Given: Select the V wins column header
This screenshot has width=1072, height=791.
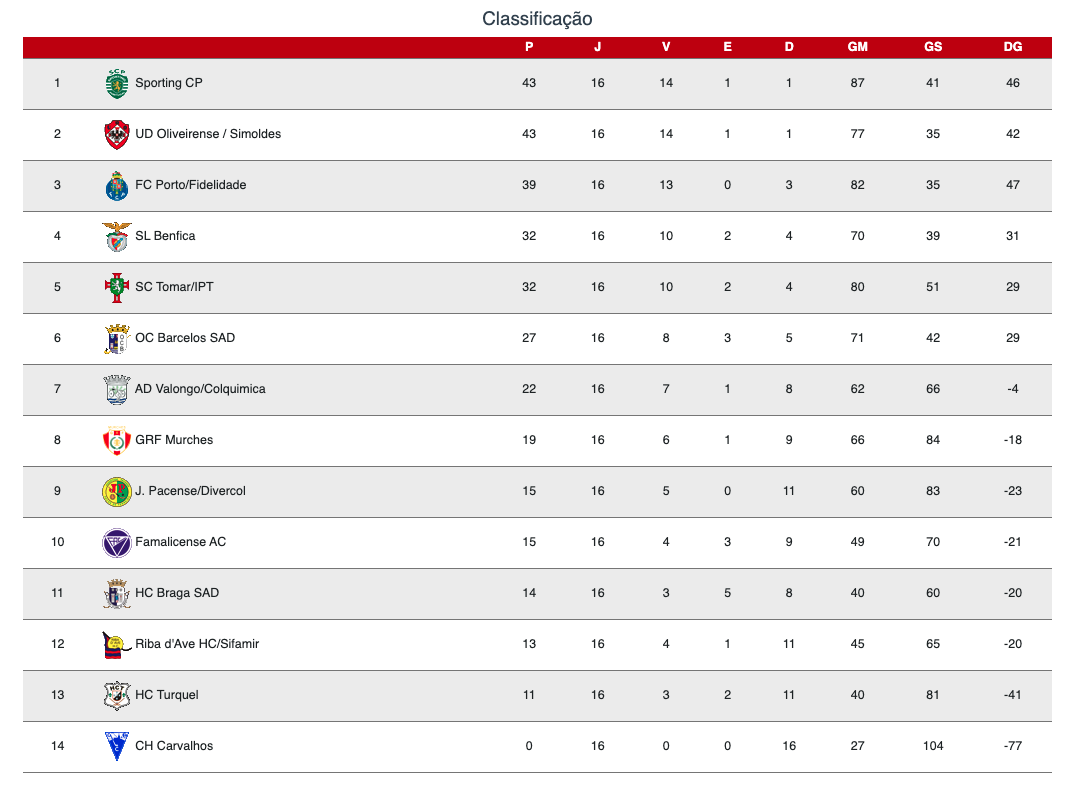Looking at the screenshot, I should [x=666, y=47].
